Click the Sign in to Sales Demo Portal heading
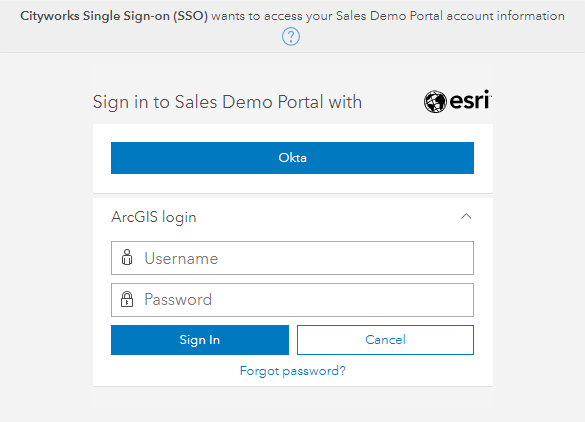 [227, 102]
